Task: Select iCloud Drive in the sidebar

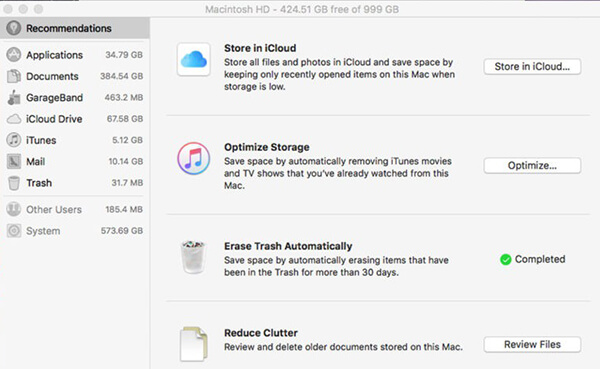Action: (x=75, y=119)
